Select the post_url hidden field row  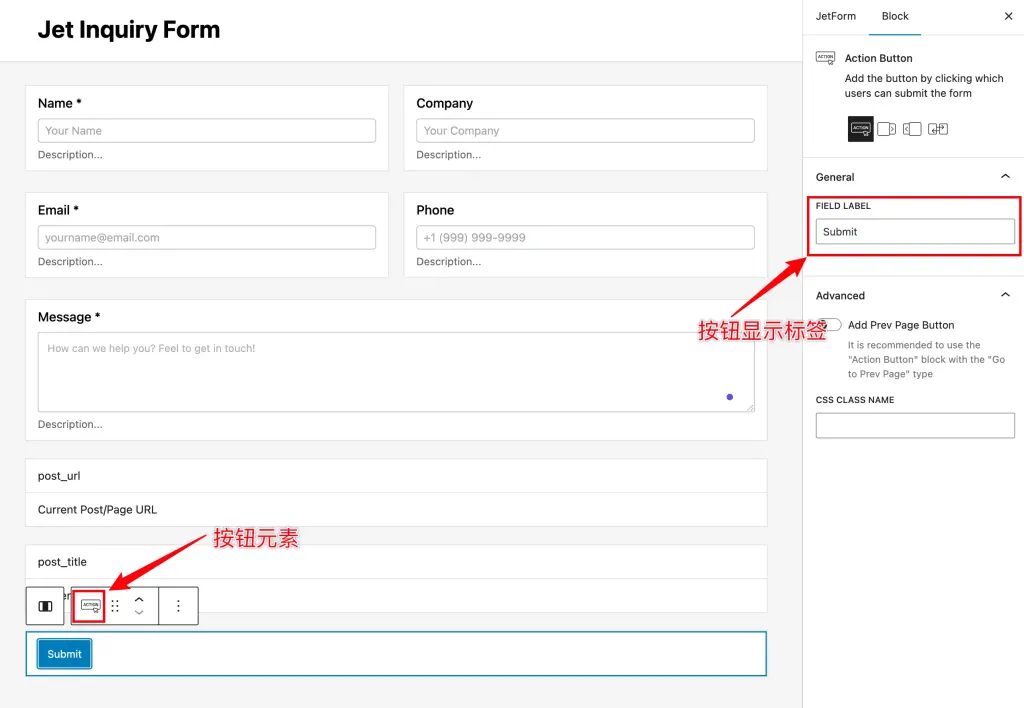(396, 476)
